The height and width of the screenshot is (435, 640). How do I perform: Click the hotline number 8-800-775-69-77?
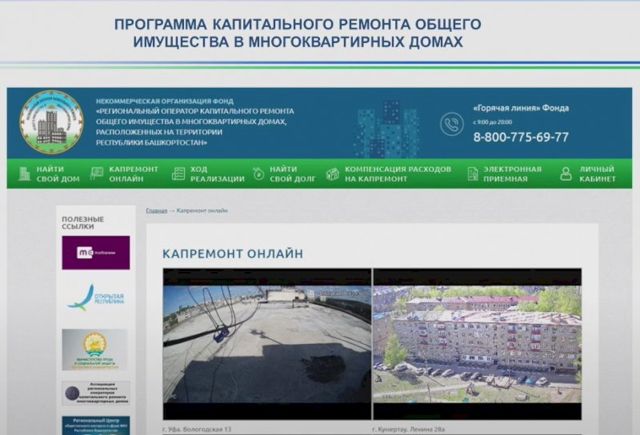pyautogui.click(x=520, y=137)
